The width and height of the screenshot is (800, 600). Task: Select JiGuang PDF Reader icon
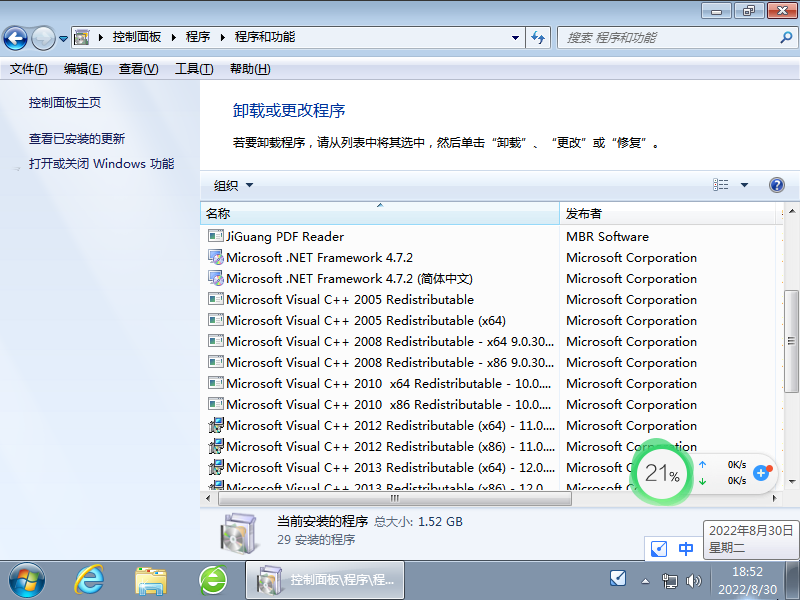click(216, 236)
